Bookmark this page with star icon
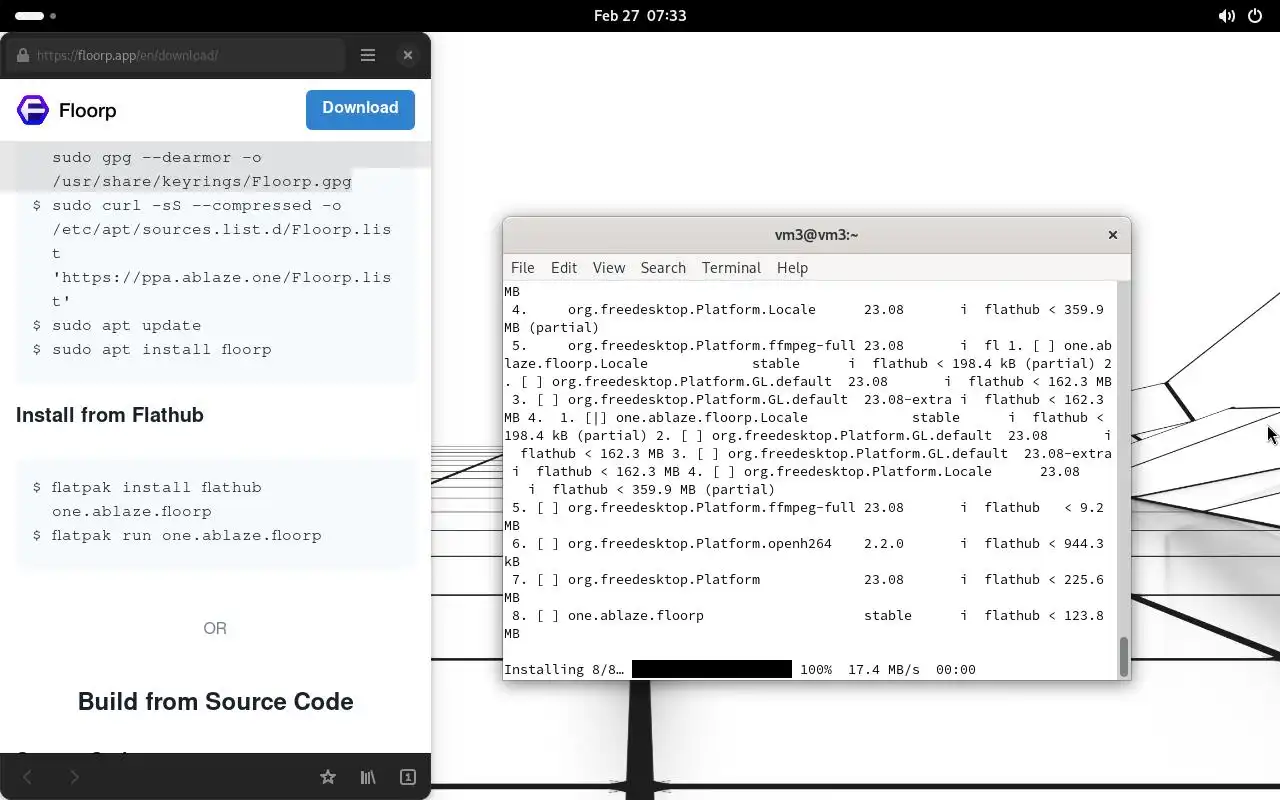 coord(328,777)
